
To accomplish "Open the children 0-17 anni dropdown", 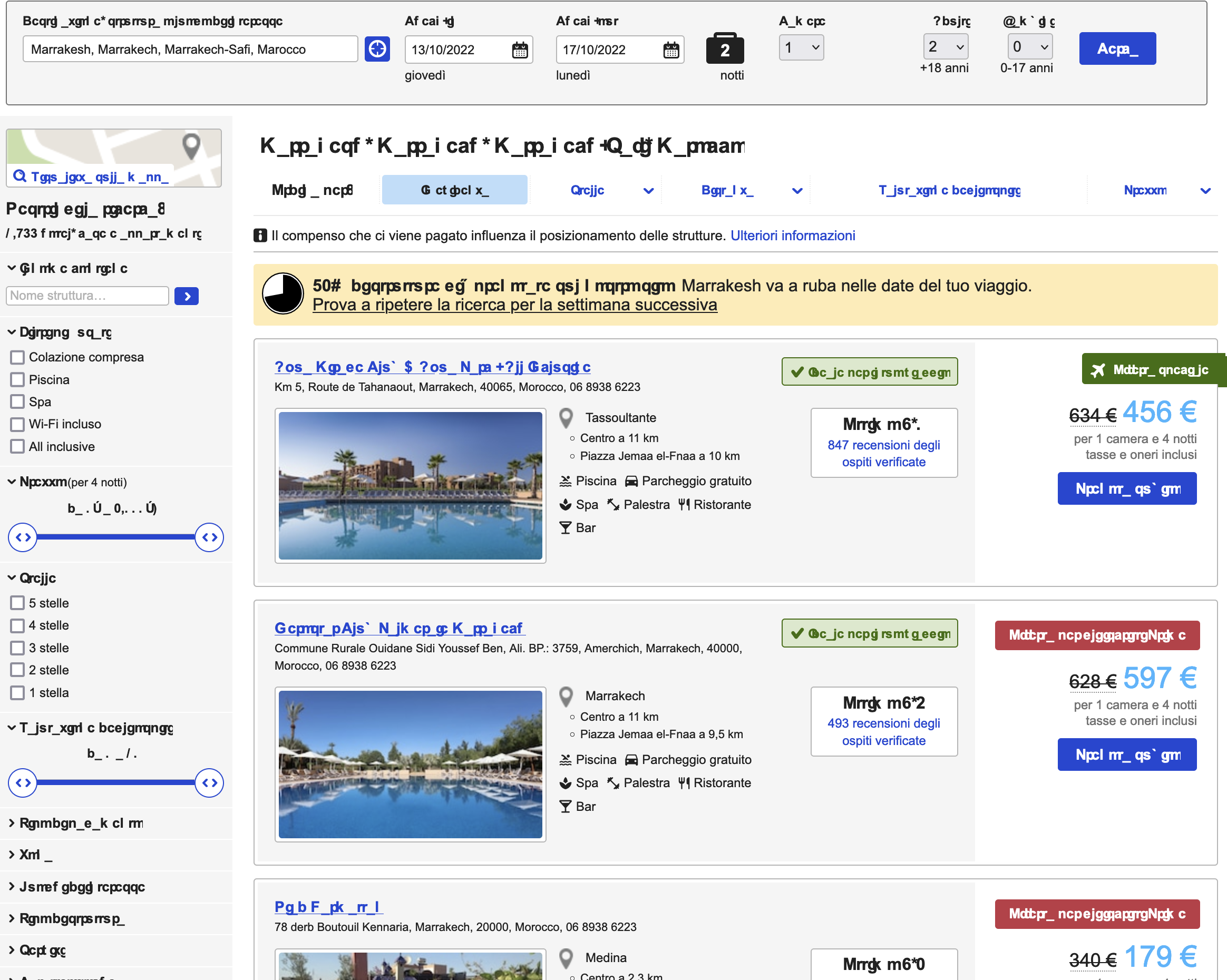I will pyautogui.click(x=1029, y=47).
